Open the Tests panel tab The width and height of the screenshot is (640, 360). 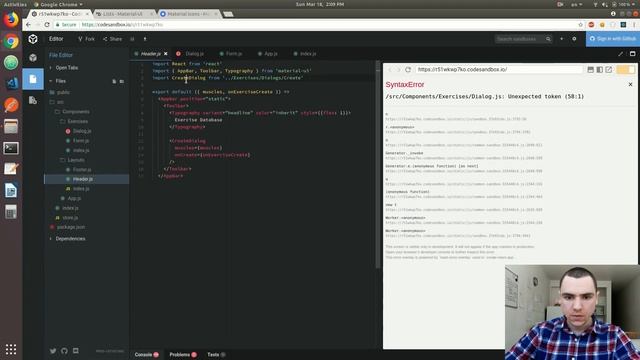216,355
